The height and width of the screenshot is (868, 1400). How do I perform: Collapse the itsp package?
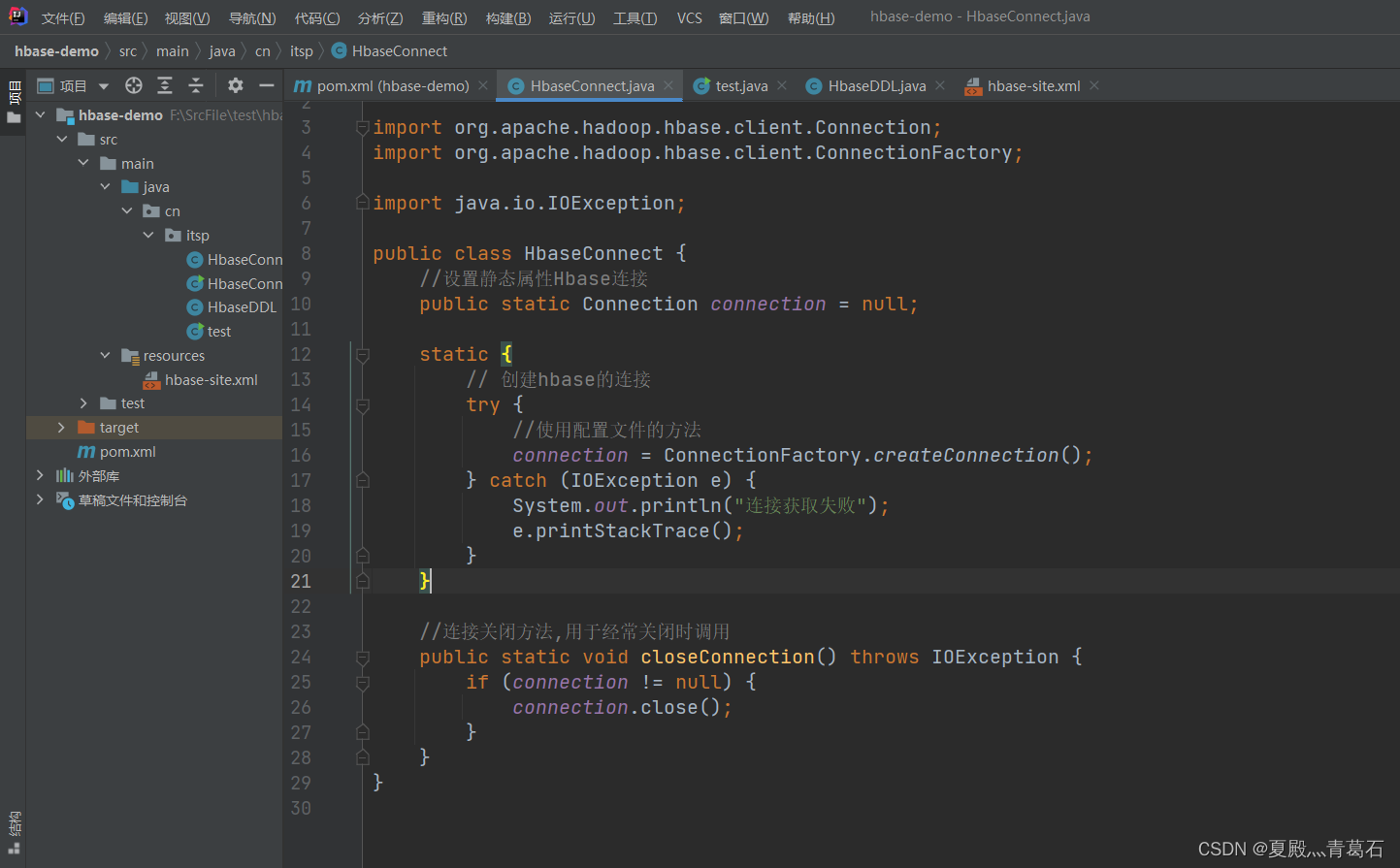pyautogui.click(x=148, y=236)
